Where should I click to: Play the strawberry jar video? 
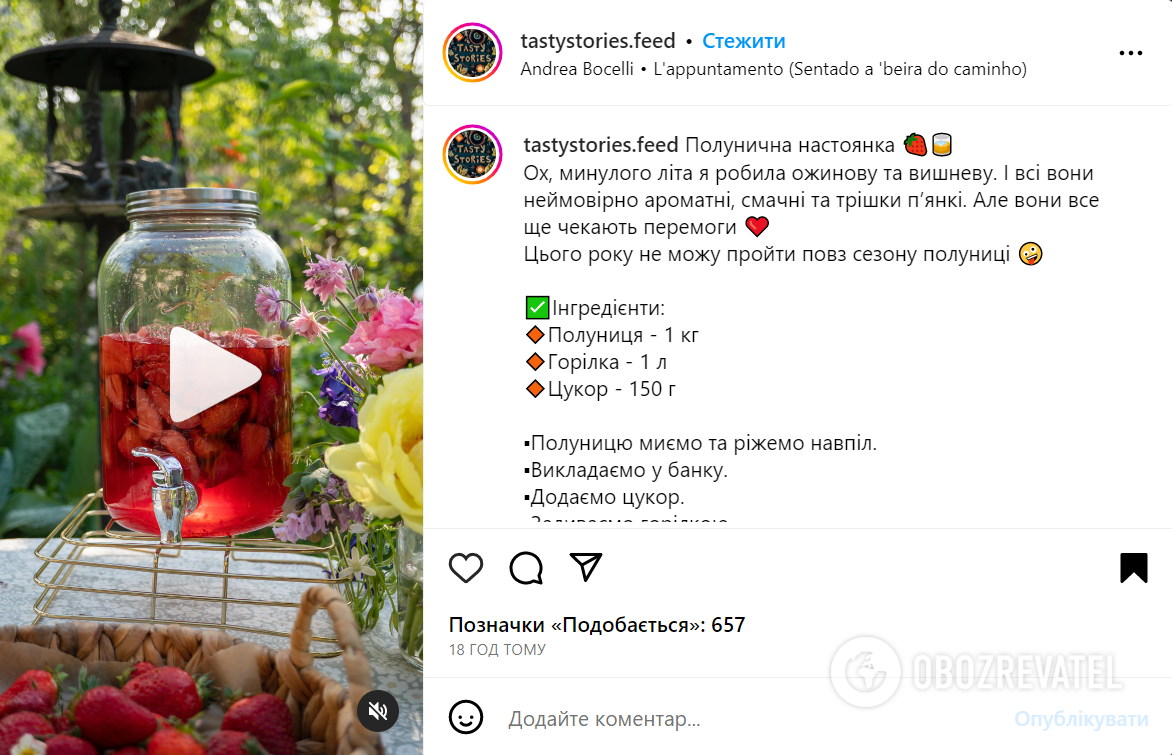click(x=215, y=375)
